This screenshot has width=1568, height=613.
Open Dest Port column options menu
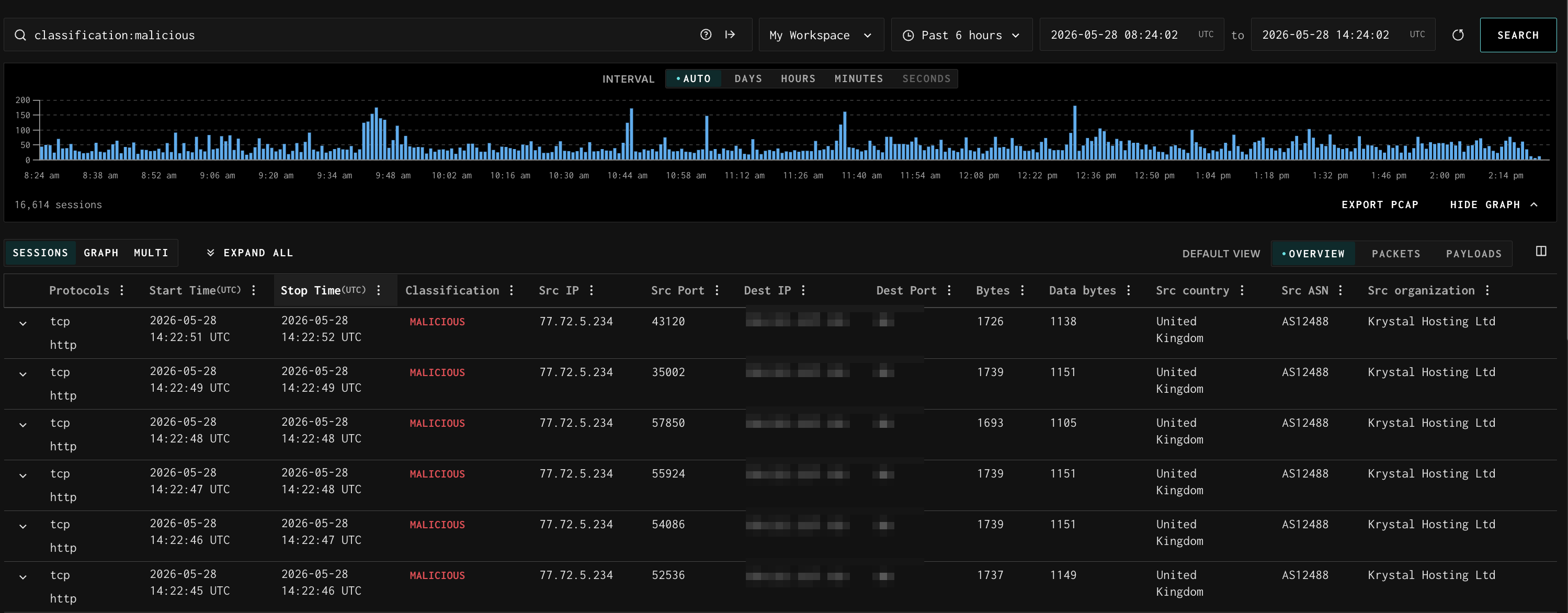pyautogui.click(x=949, y=290)
